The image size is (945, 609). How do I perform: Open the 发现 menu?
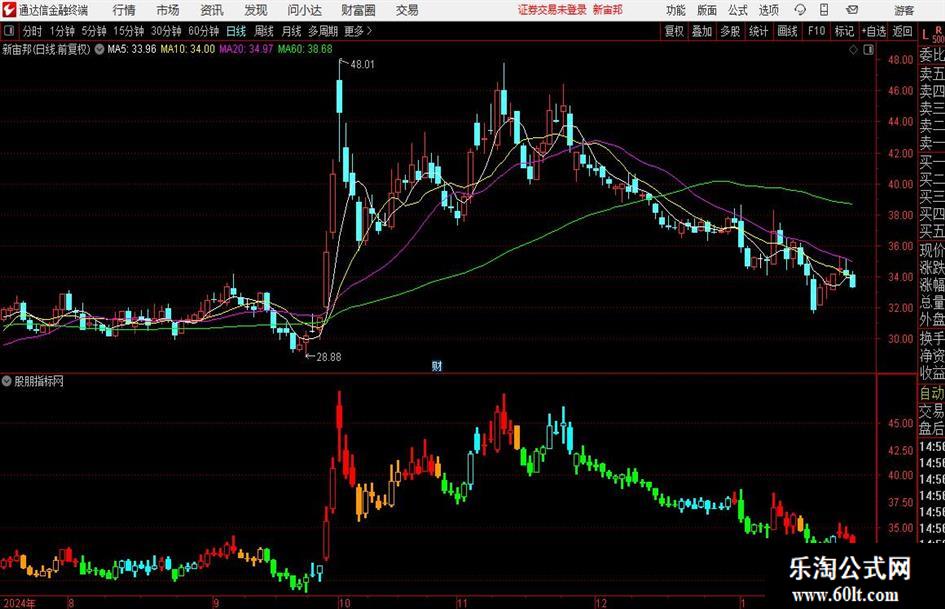tap(256, 10)
